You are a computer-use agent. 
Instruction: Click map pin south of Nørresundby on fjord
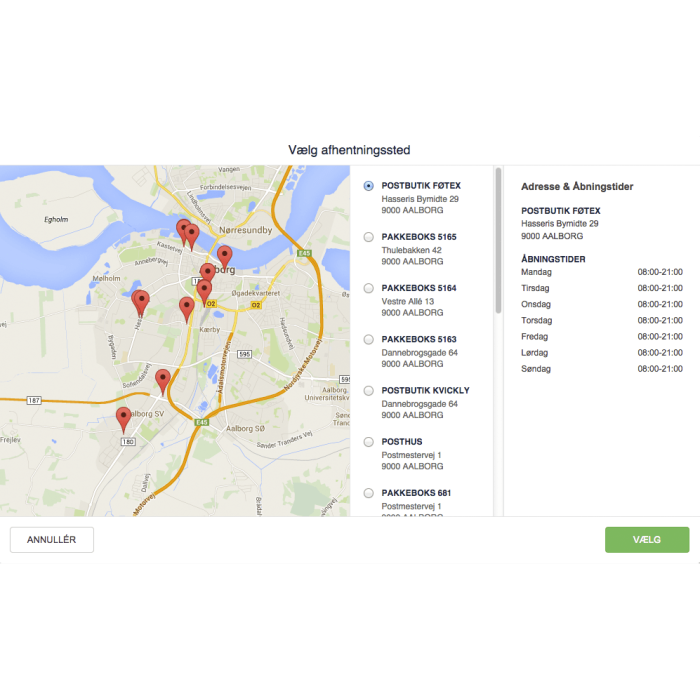[225, 257]
